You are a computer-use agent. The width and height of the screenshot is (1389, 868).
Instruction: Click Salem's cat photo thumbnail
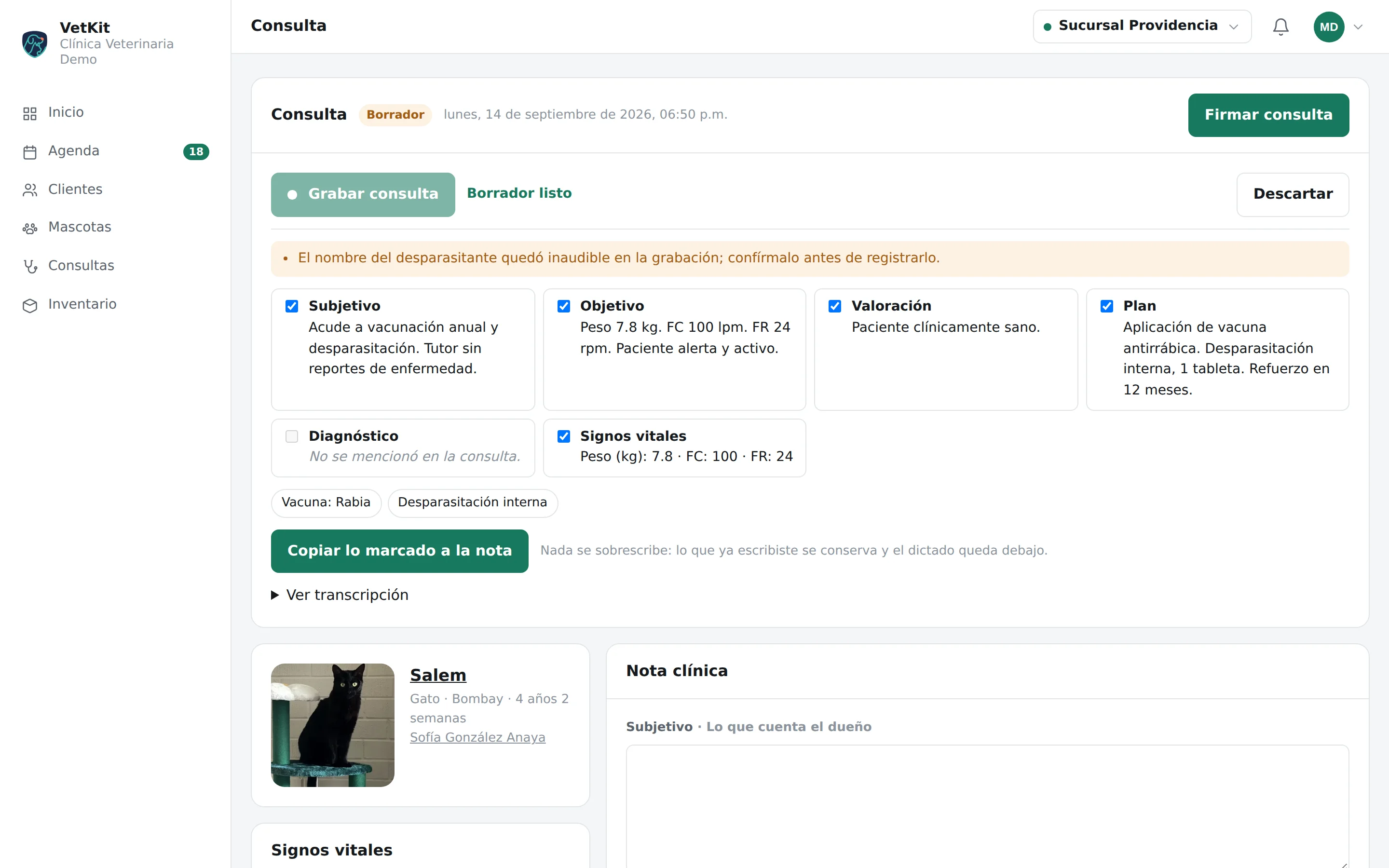point(332,725)
